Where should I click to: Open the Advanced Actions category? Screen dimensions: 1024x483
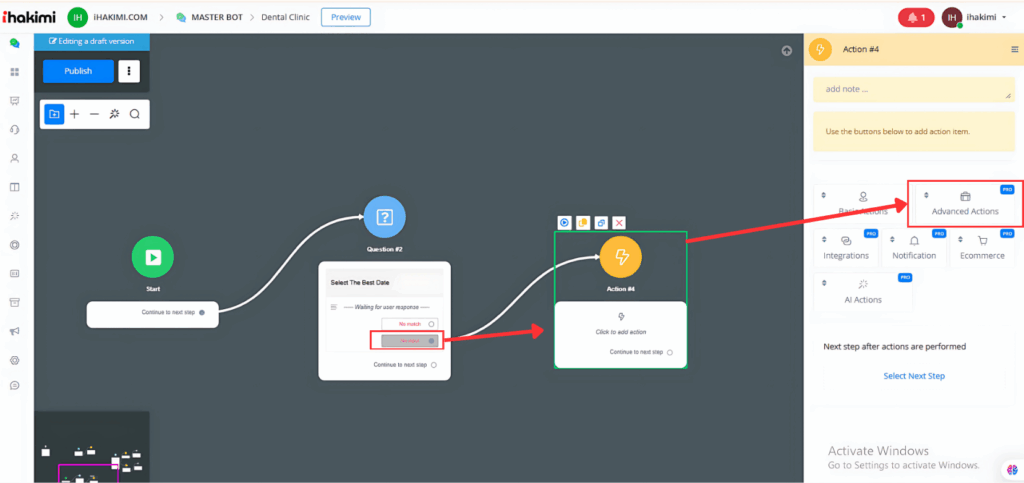click(965, 204)
